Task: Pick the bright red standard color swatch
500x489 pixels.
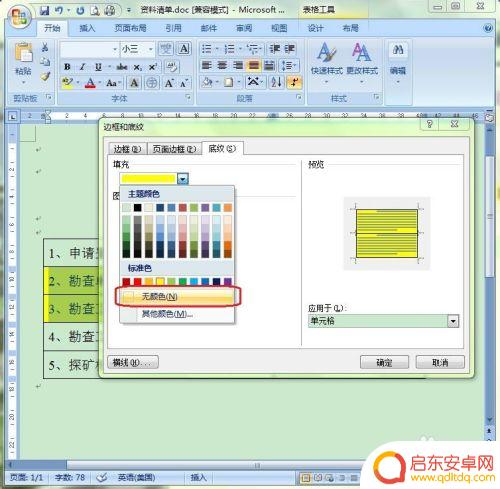Action: [x=137, y=282]
